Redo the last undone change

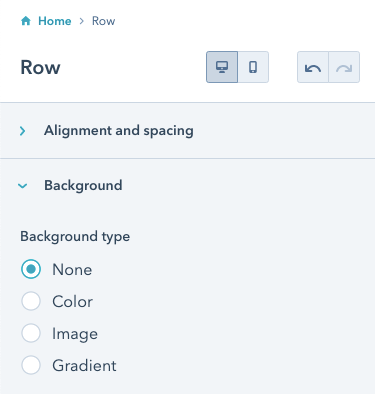[344, 67]
